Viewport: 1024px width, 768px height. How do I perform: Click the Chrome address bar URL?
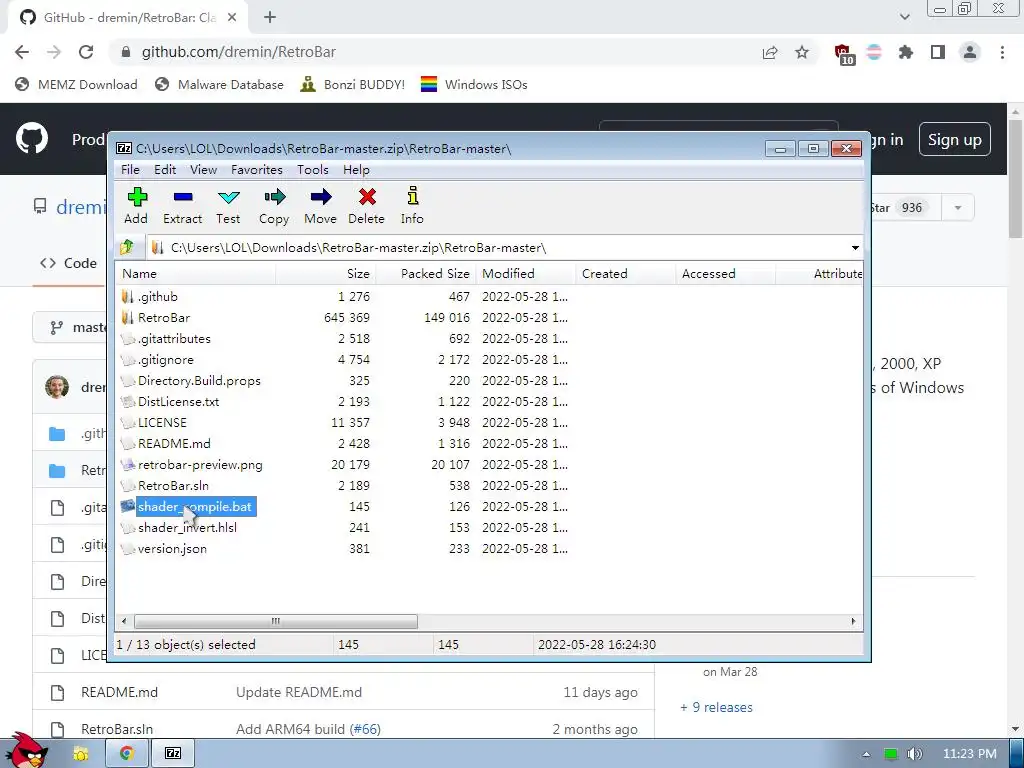coord(239,52)
